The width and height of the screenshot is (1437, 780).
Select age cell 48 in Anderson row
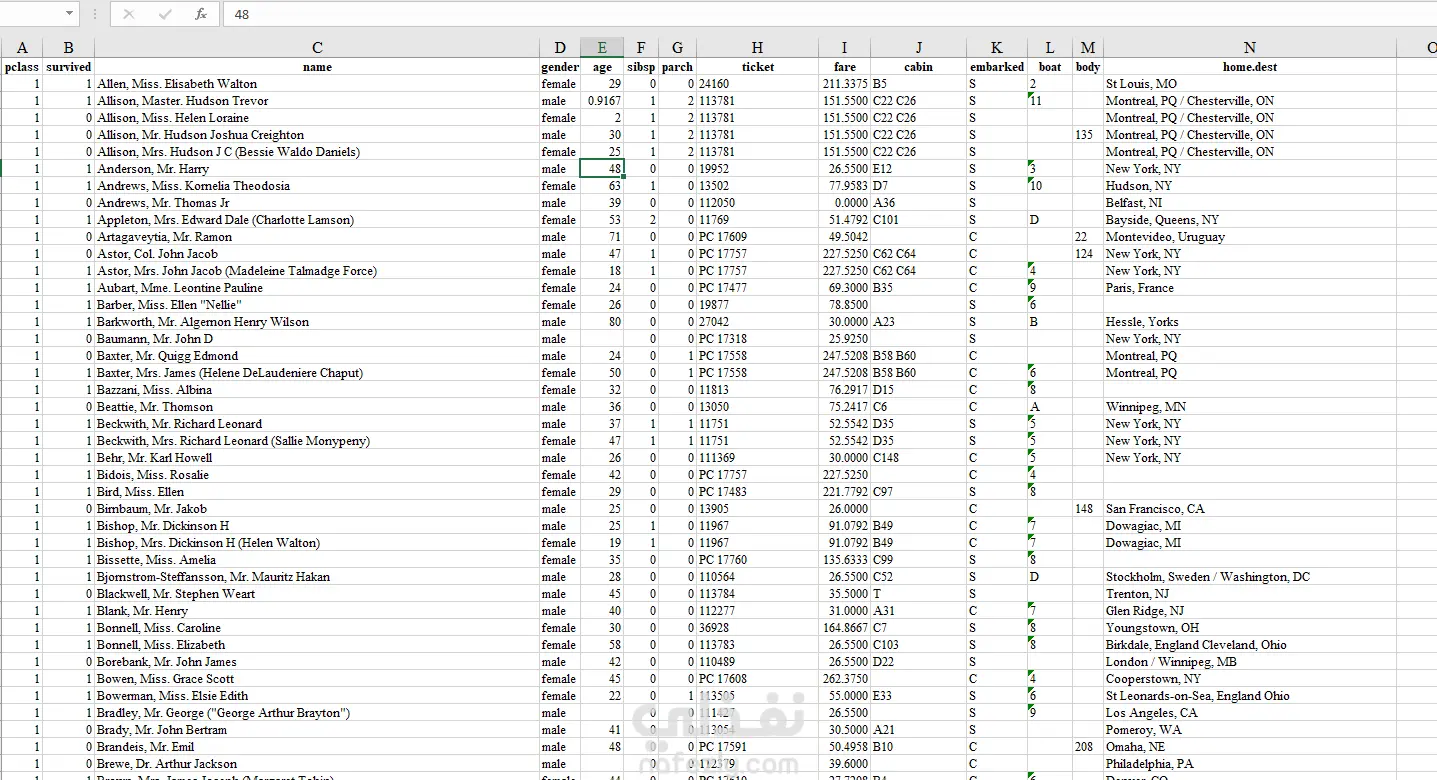(x=602, y=169)
